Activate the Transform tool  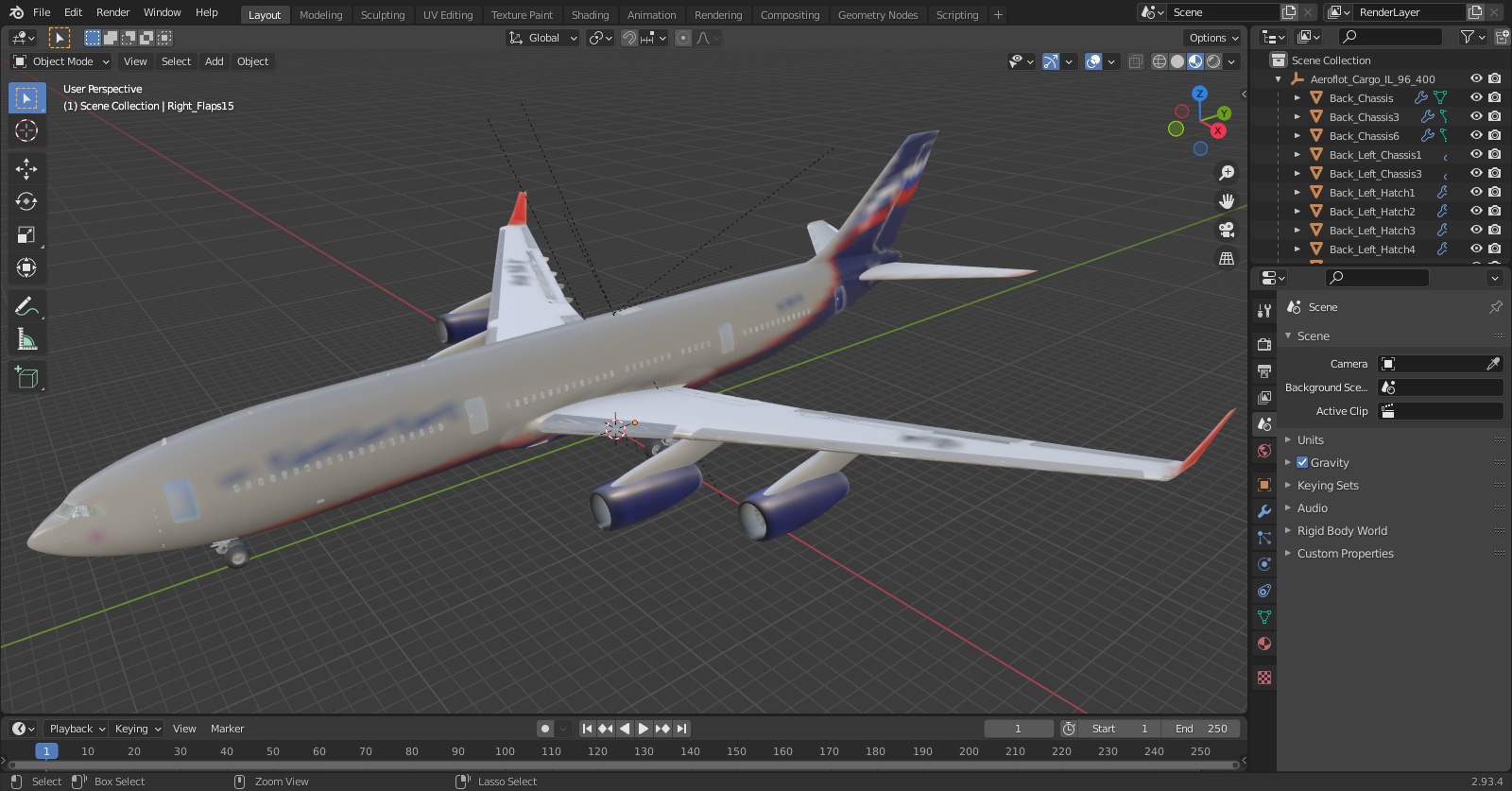[26, 267]
